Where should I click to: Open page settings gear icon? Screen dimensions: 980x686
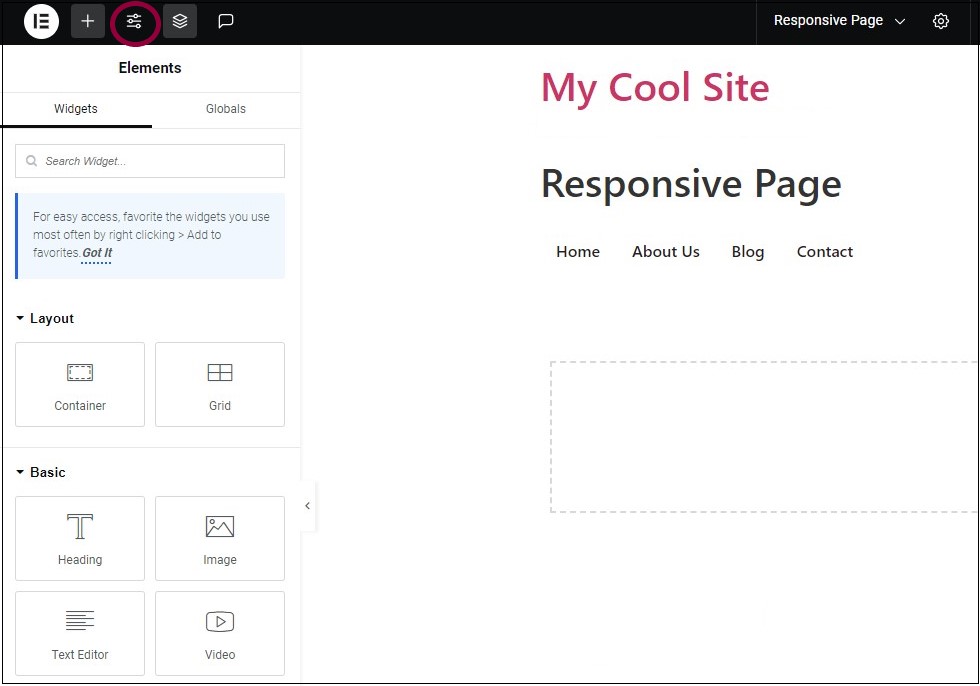(940, 21)
